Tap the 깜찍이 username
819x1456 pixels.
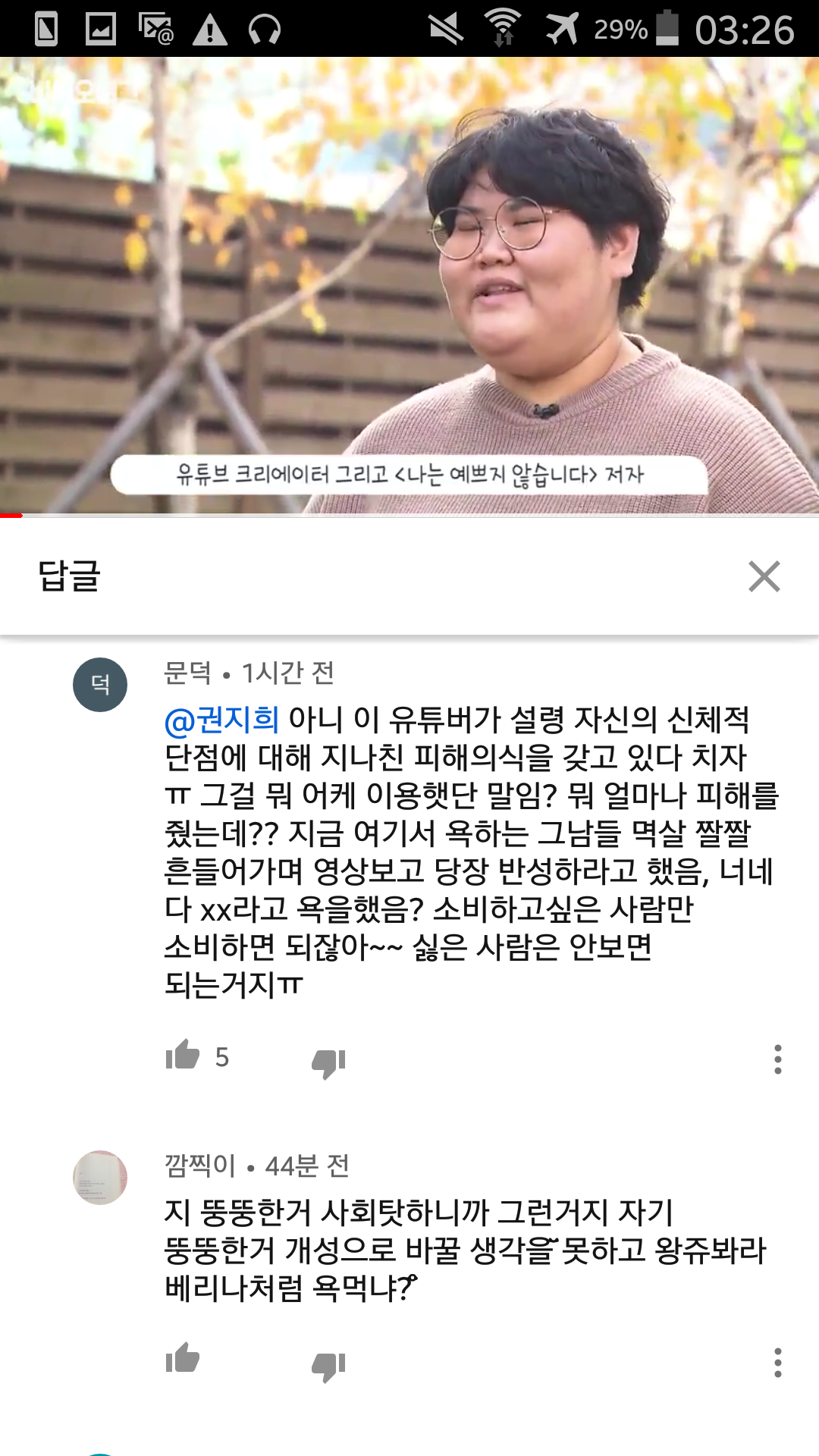pyautogui.click(x=200, y=1166)
